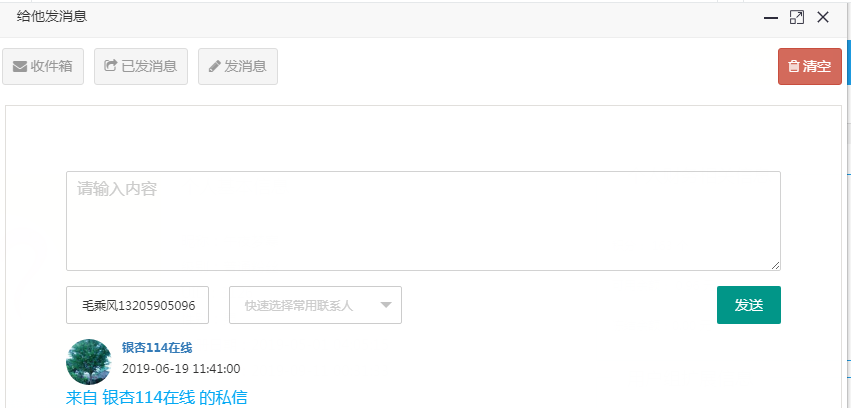Click the pencil icon on 发消息

214,67
